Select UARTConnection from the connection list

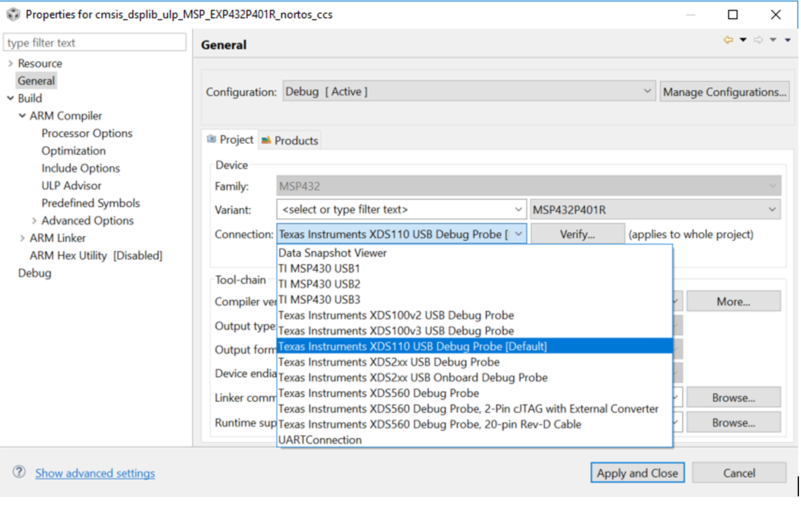point(320,440)
